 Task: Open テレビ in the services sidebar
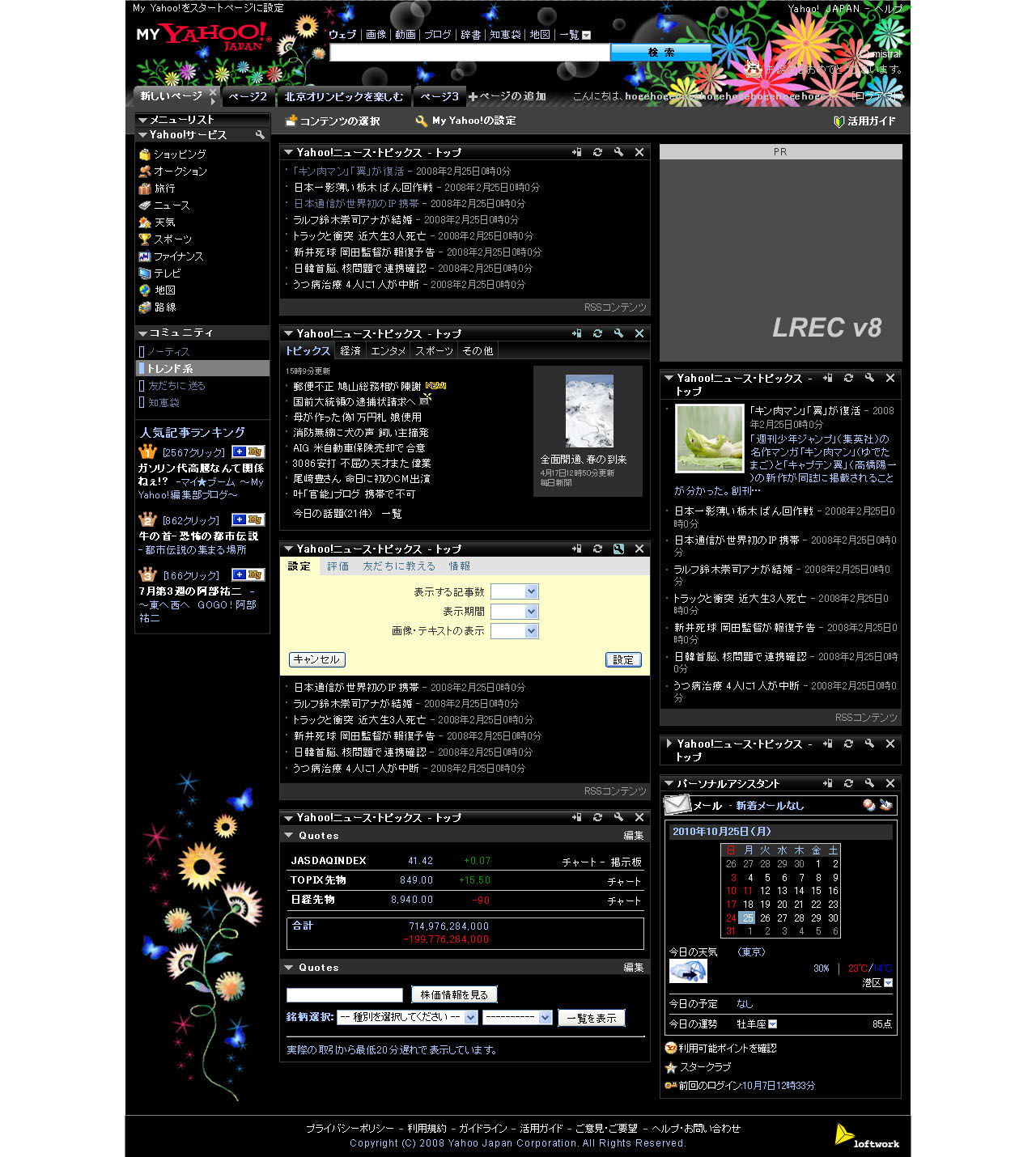(168, 273)
